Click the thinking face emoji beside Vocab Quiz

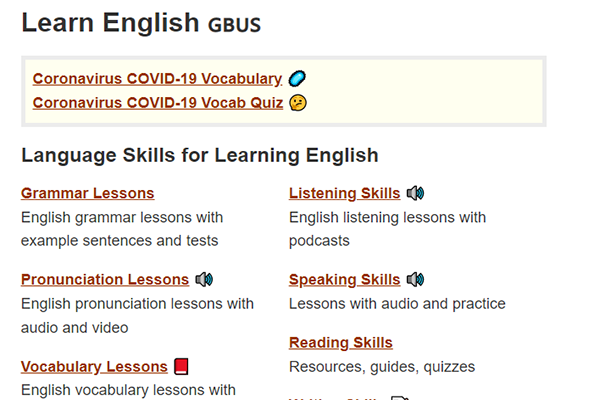(297, 103)
